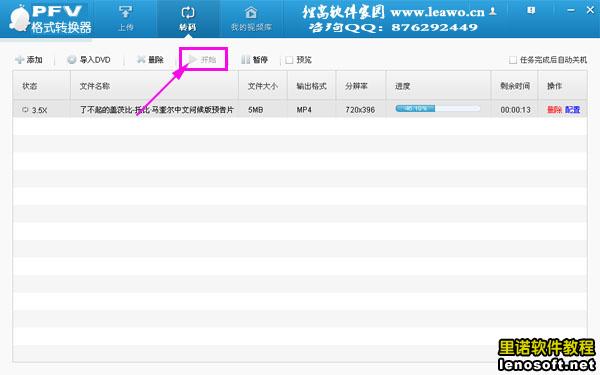
Task: Click the blue 配置 configure link in the row
Action: pos(572,110)
